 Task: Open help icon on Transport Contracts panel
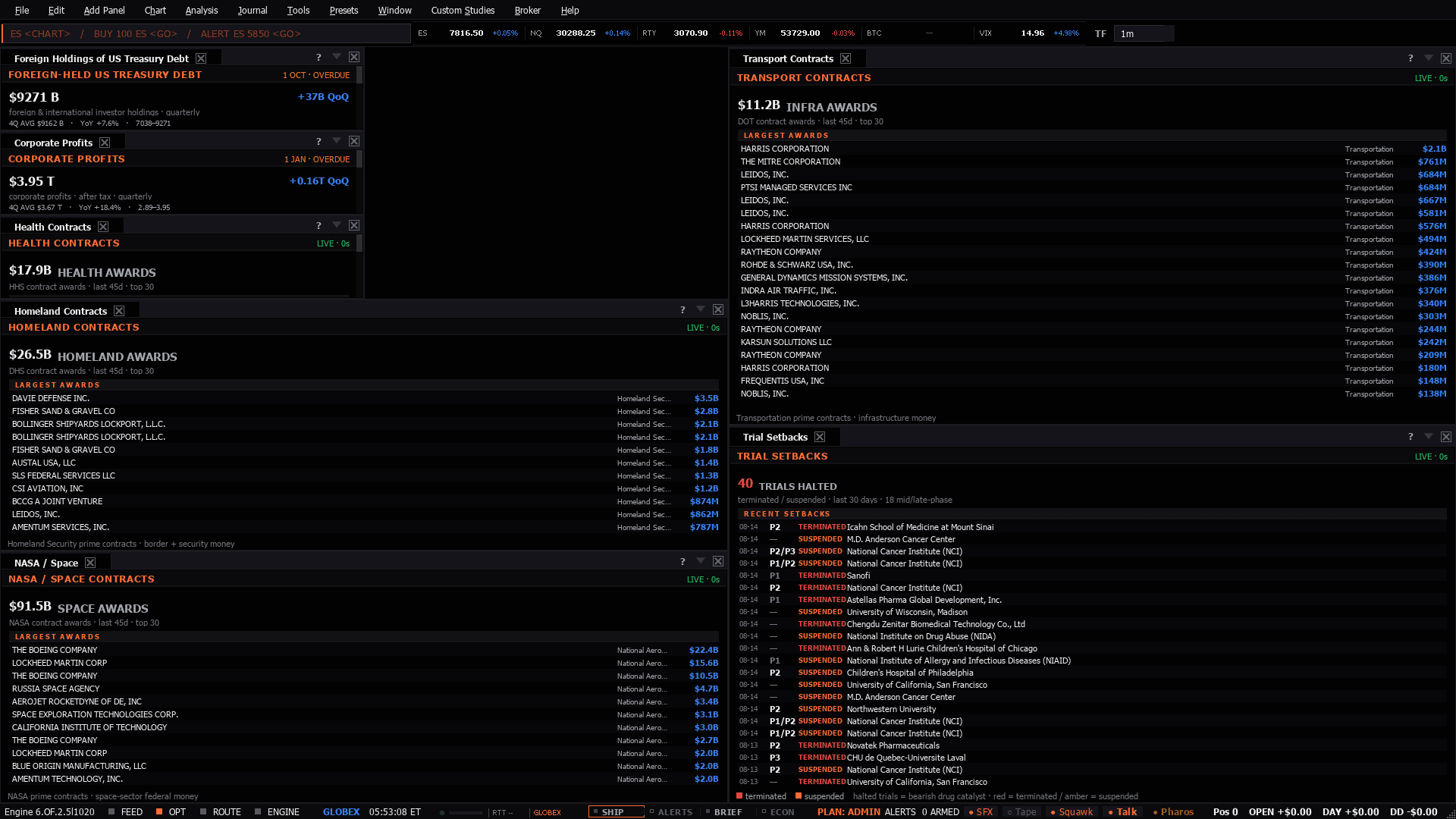1410,58
